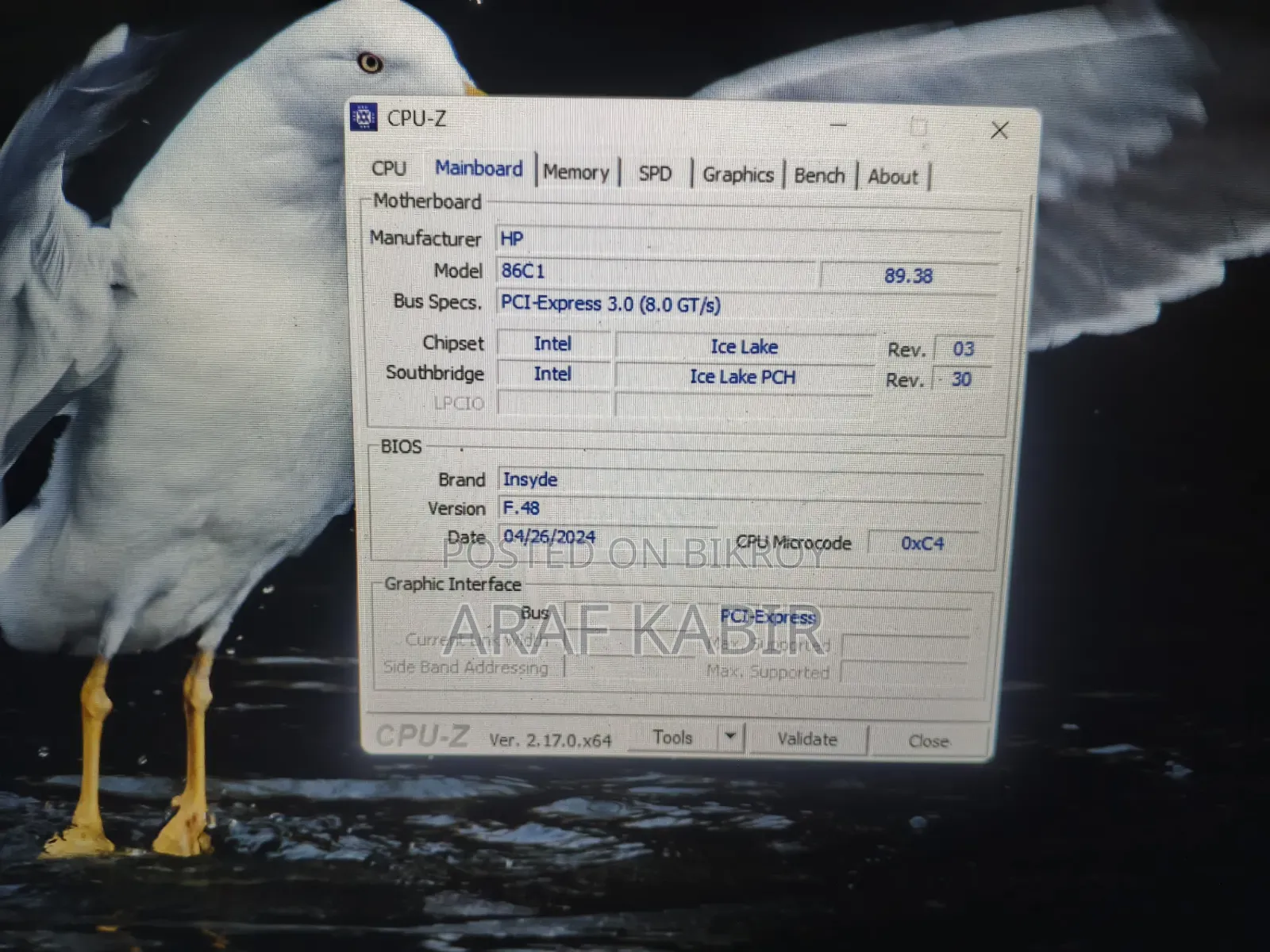1270x952 pixels.
Task: Open the Bench tab
Action: pos(819,175)
